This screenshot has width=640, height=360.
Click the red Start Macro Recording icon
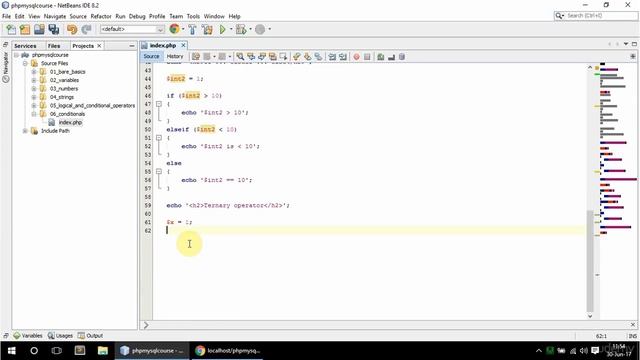(x=356, y=57)
